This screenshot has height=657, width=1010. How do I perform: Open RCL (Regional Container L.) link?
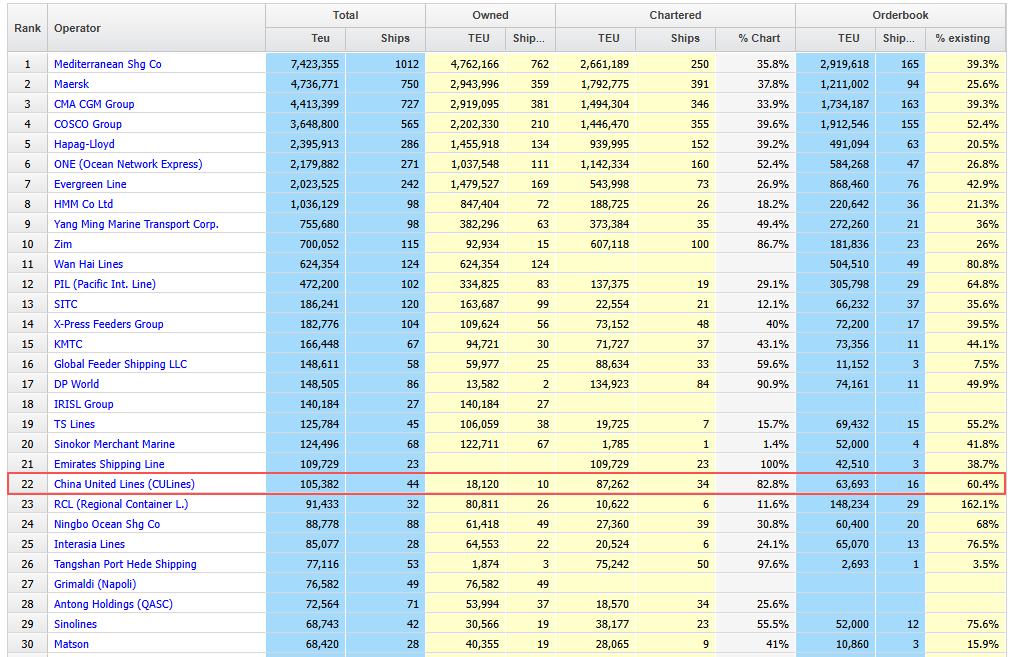tap(121, 503)
